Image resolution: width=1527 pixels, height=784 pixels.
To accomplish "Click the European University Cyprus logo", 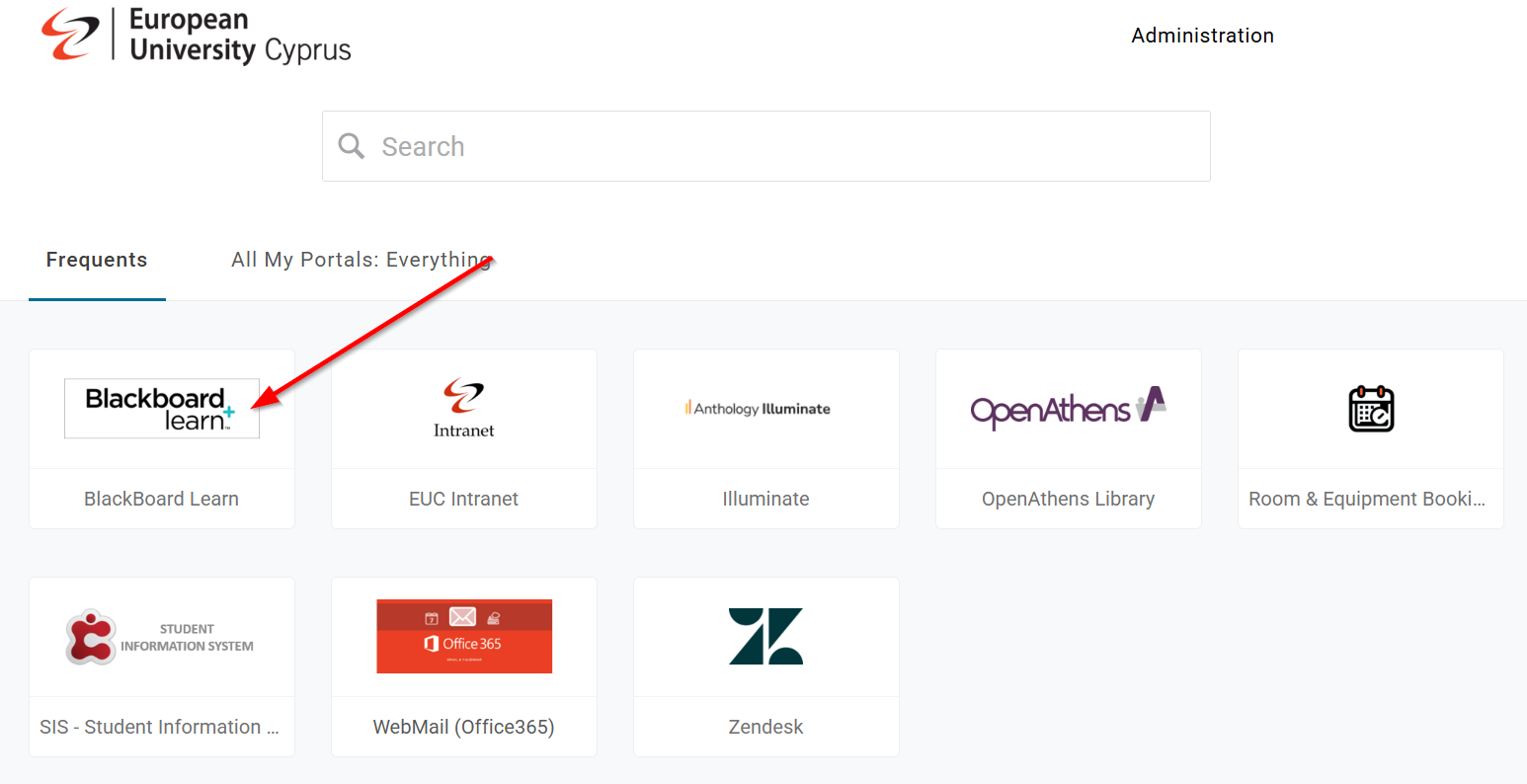I will tap(195, 35).
